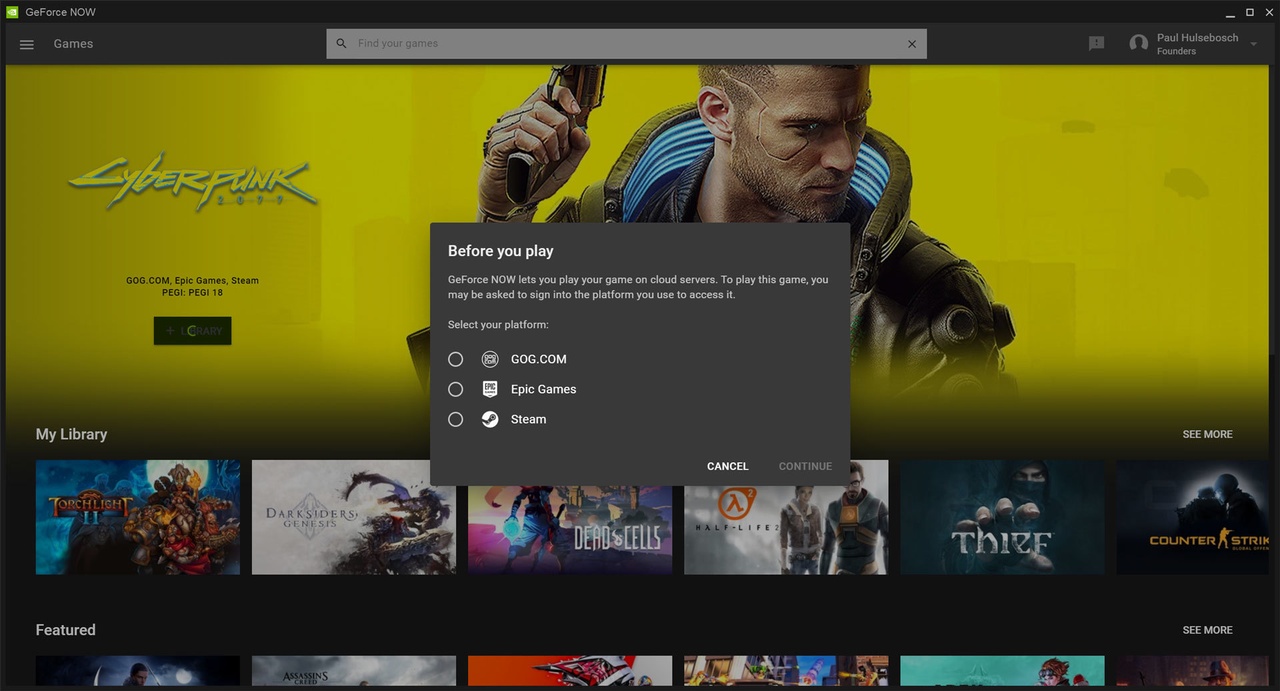Open the Thief game thumbnail
Image resolution: width=1280 pixels, height=691 pixels.
1002,517
